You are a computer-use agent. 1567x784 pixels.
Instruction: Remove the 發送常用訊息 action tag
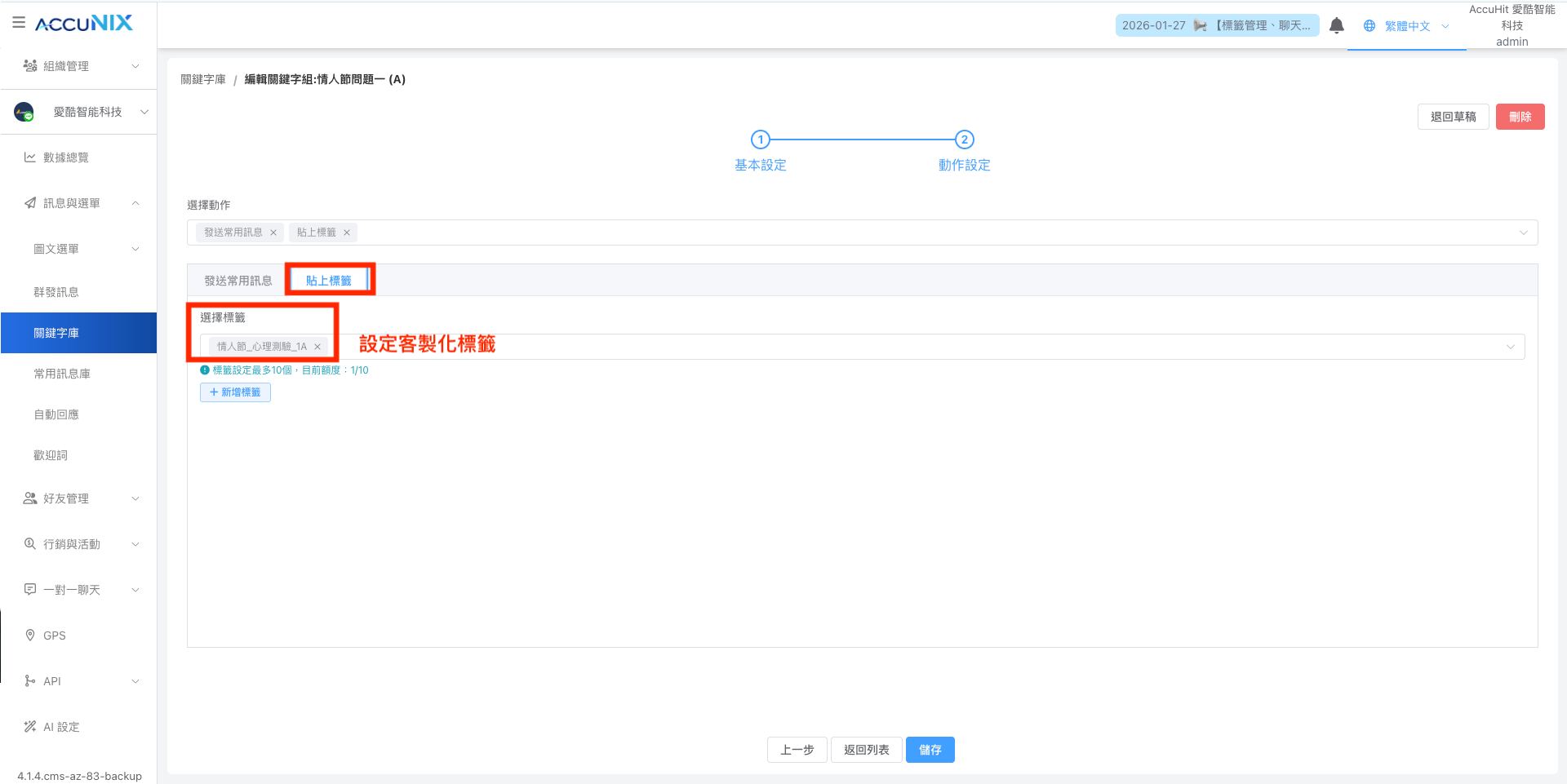pyautogui.click(x=273, y=233)
